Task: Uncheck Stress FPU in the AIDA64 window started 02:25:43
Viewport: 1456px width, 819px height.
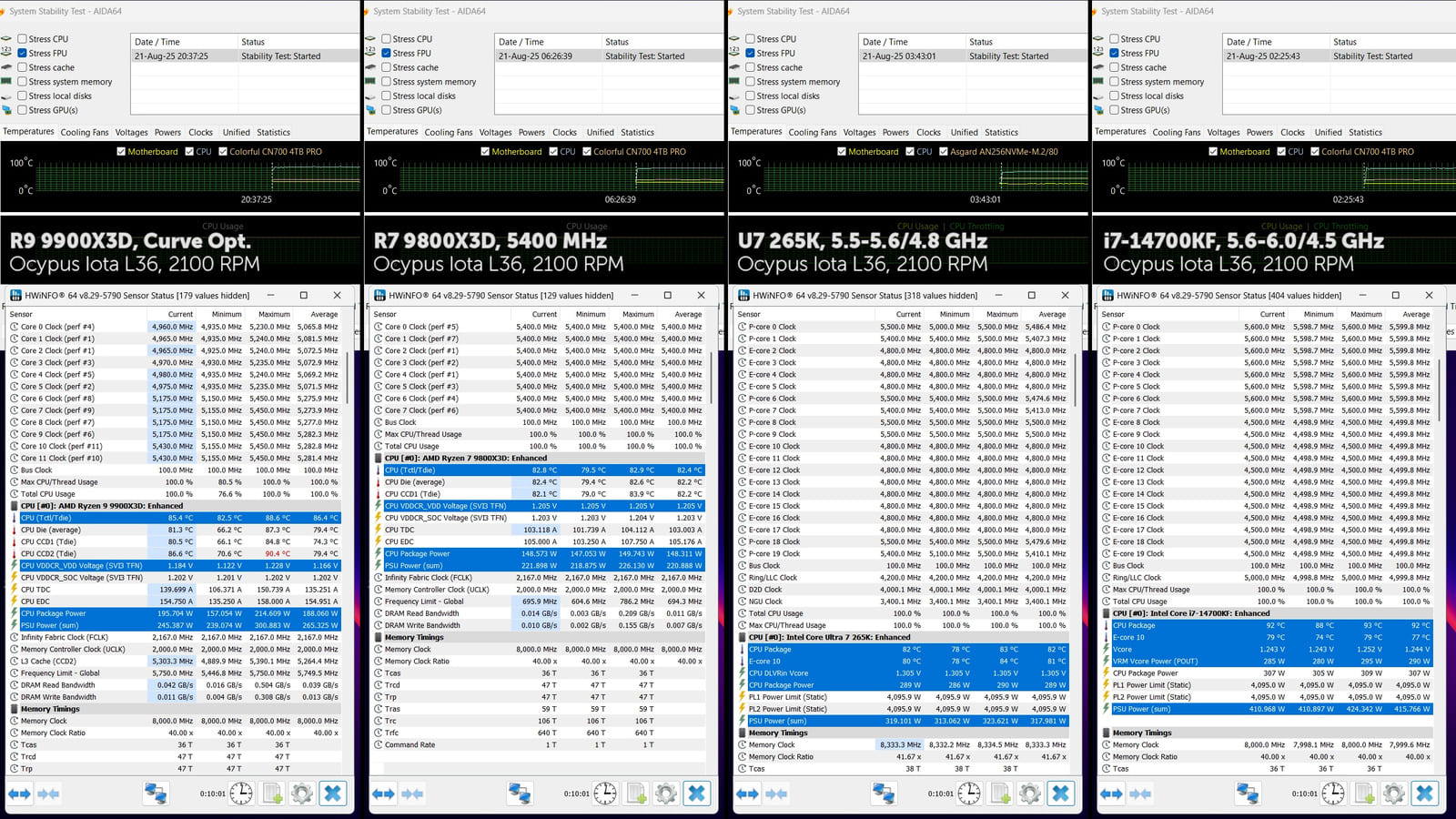Action: pyautogui.click(x=1114, y=53)
